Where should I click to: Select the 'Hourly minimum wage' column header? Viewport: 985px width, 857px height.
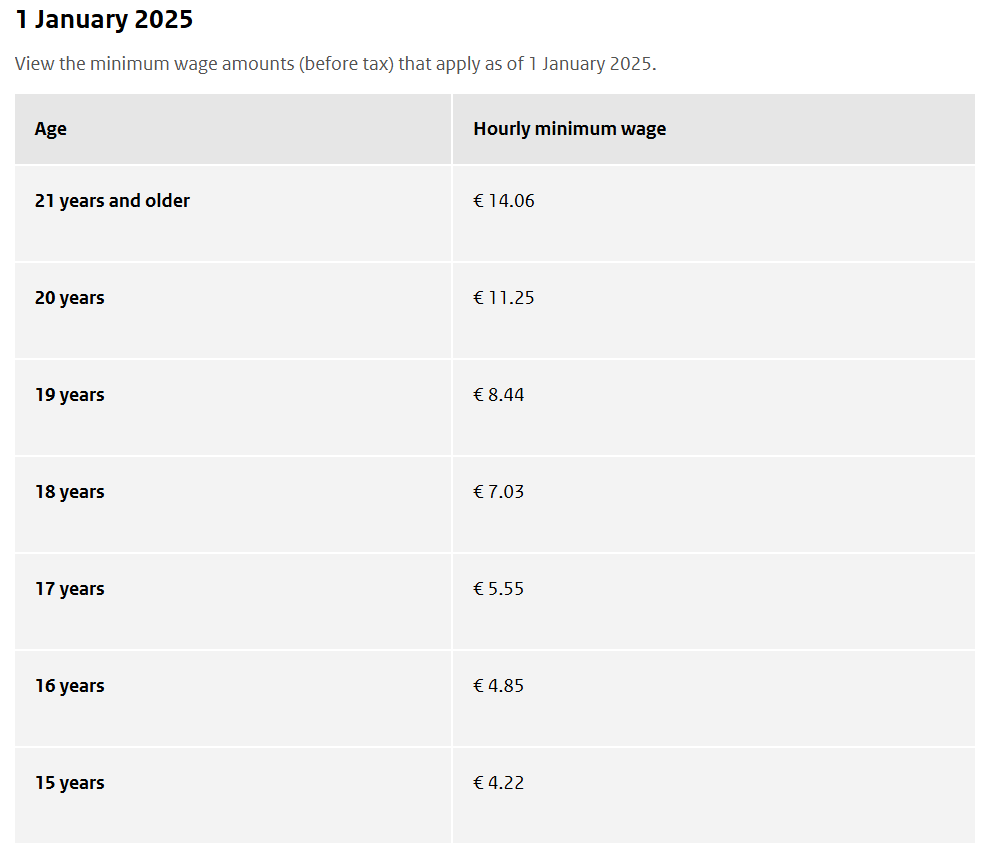(570, 129)
